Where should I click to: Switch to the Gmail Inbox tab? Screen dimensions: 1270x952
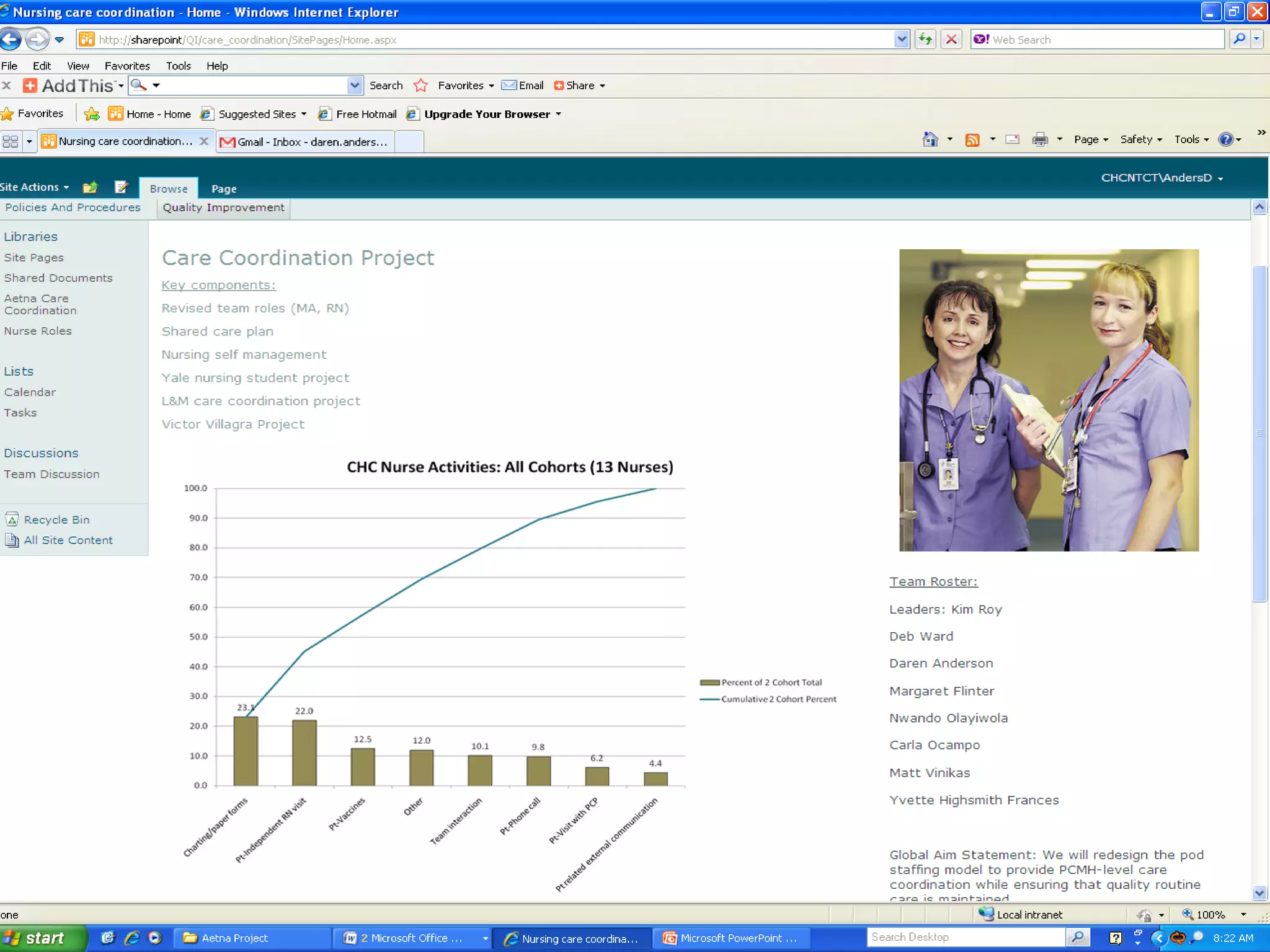pos(305,142)
